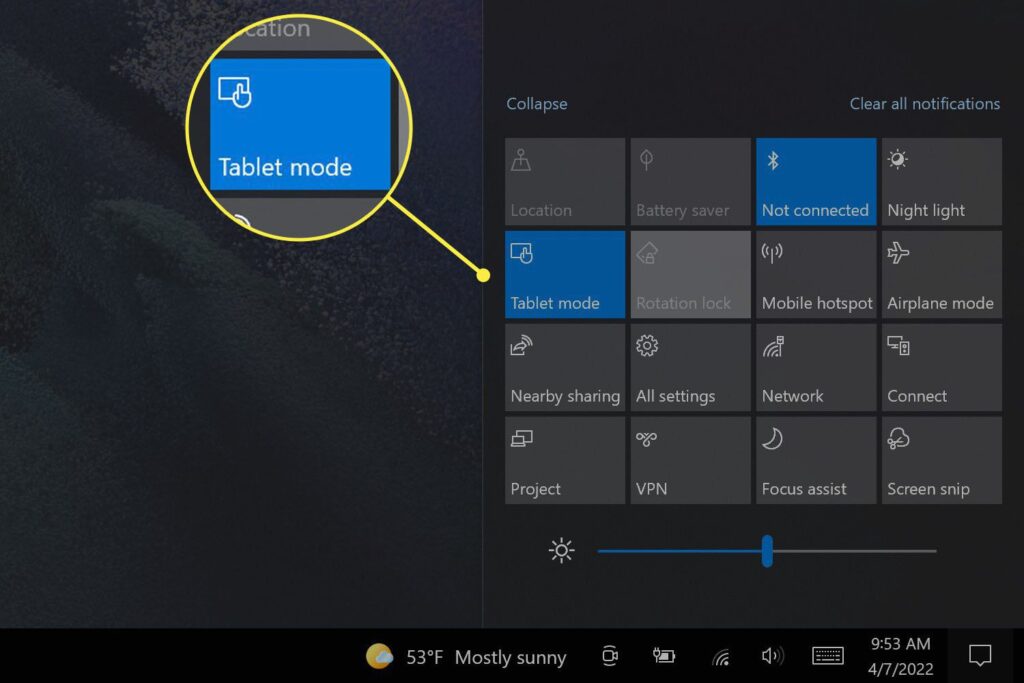Enable Rotation lock
Viewport: 1024px width, 683px height.
click(x=689, y=274)
